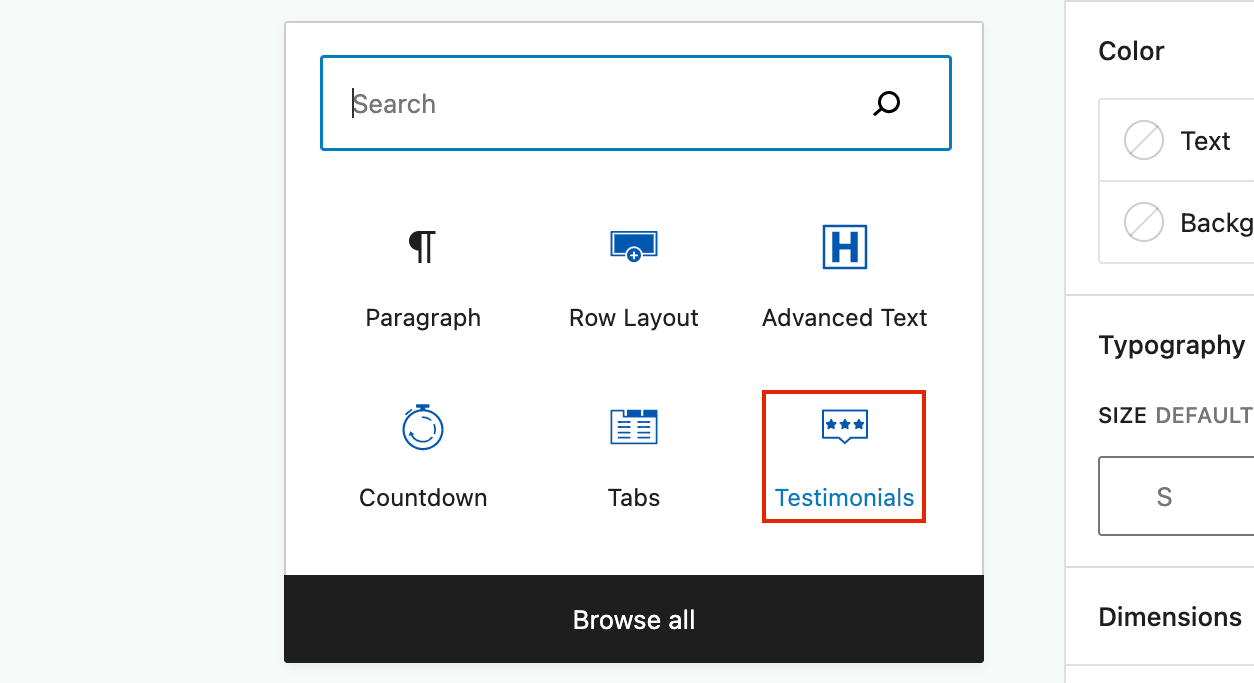This screenshot has width=1254, height=683.
Task: Open the Background color swatch circle
Action: point(1144,222)
